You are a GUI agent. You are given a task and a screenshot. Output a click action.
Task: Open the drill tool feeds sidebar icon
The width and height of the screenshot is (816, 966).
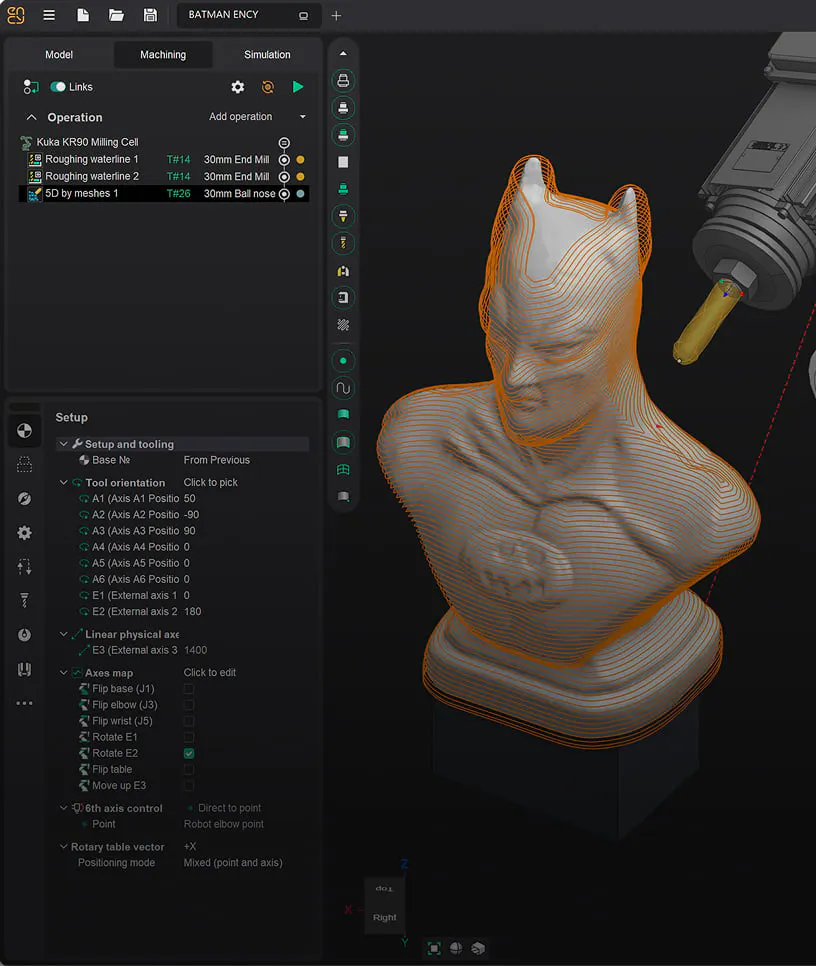(24, 601)
